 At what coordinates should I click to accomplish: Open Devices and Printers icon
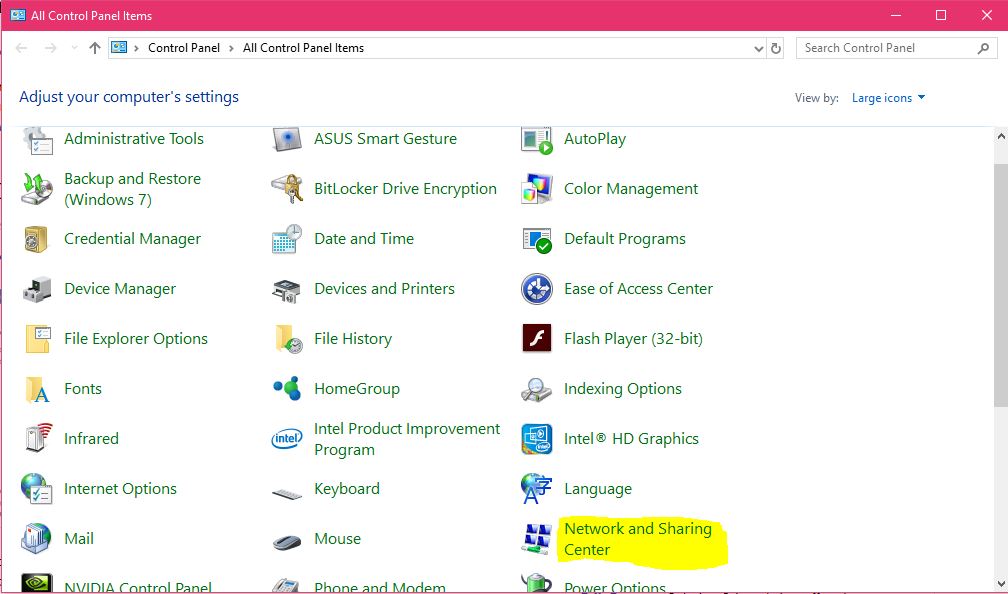(287, 291)
